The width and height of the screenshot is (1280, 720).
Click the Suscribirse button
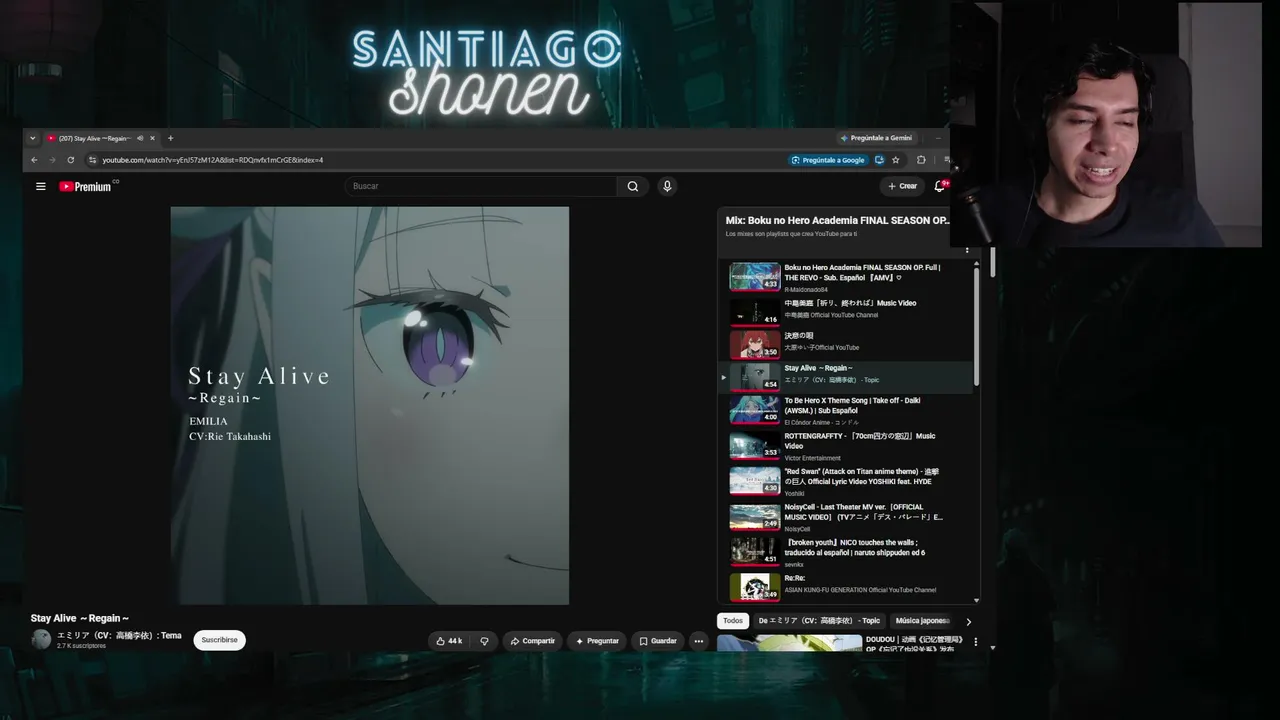(219, 640)
